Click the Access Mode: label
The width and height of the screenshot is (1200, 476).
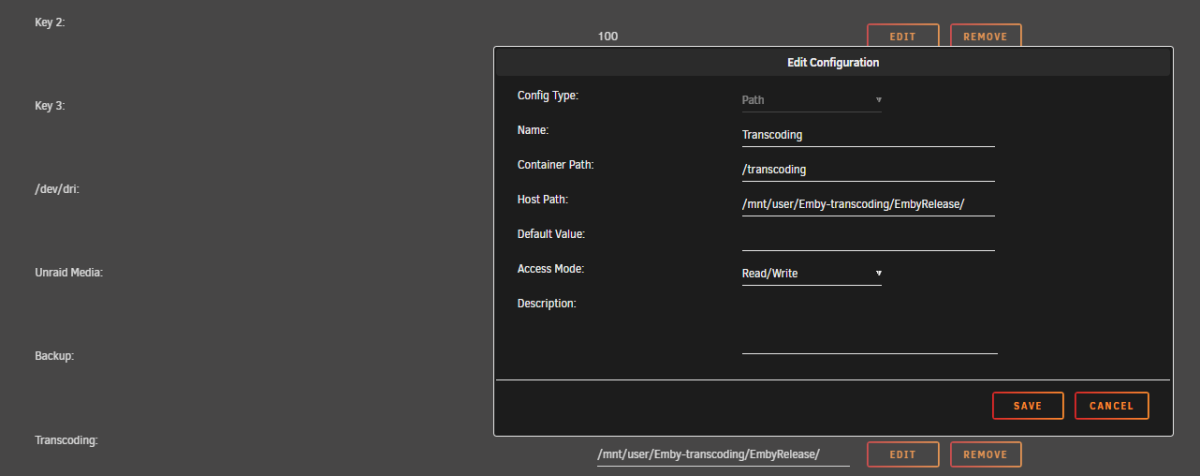[x=550, y=269]
